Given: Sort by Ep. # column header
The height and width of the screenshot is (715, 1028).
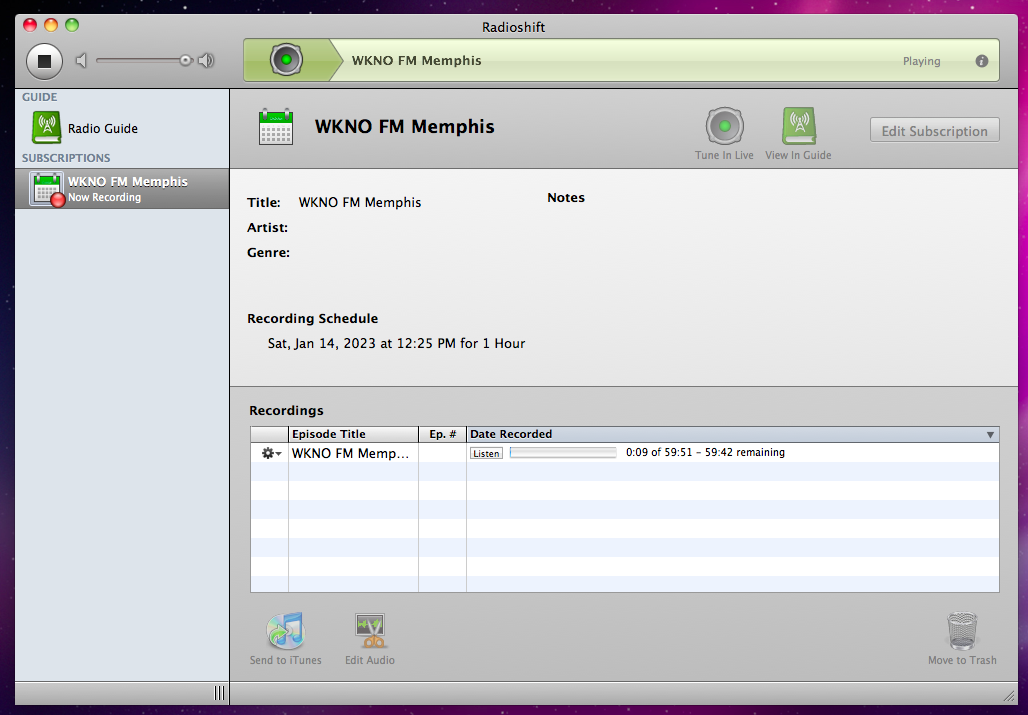Looking at the screenshot, I should 443,434.
